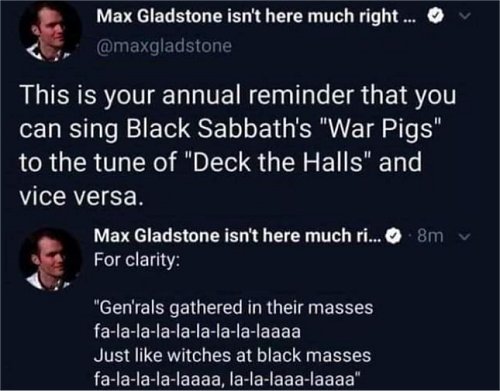The width and height of the screenshot is (500, 391).
Task: Expand the main tweet's options chevron
Action: pyautogui.click(x=465, y=16)
